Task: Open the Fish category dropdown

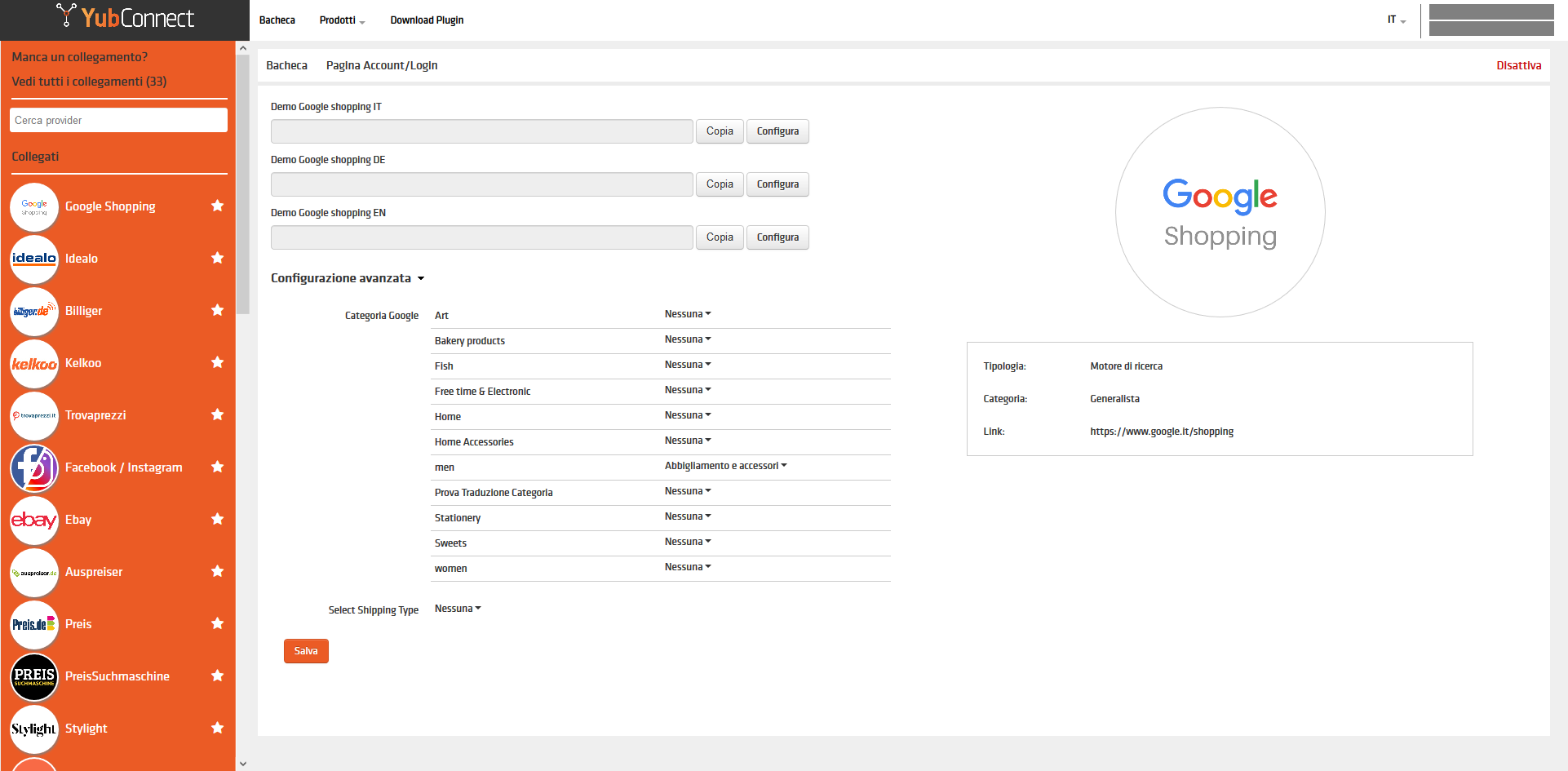Action: click(x=688, y=365)
